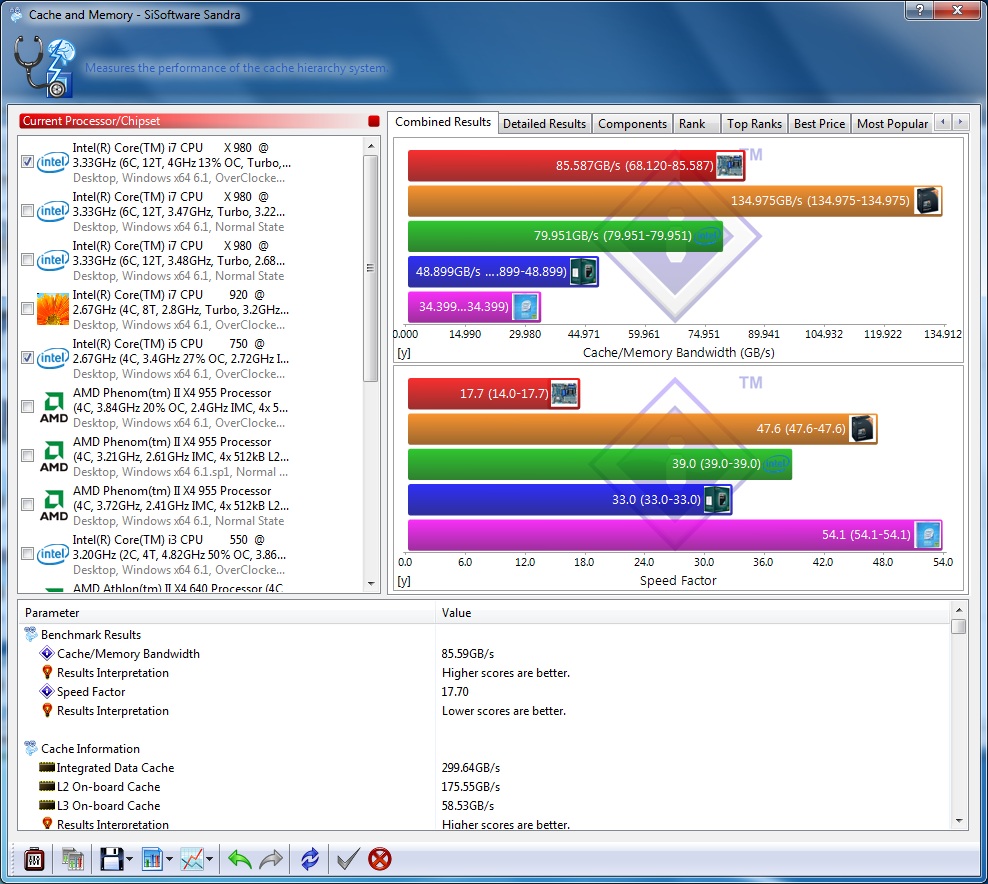Click the AMD logo of Phenom 3.84GHz entry
Image resolution: width=988 pixels, height=884 pixels.
click(54, 408)
